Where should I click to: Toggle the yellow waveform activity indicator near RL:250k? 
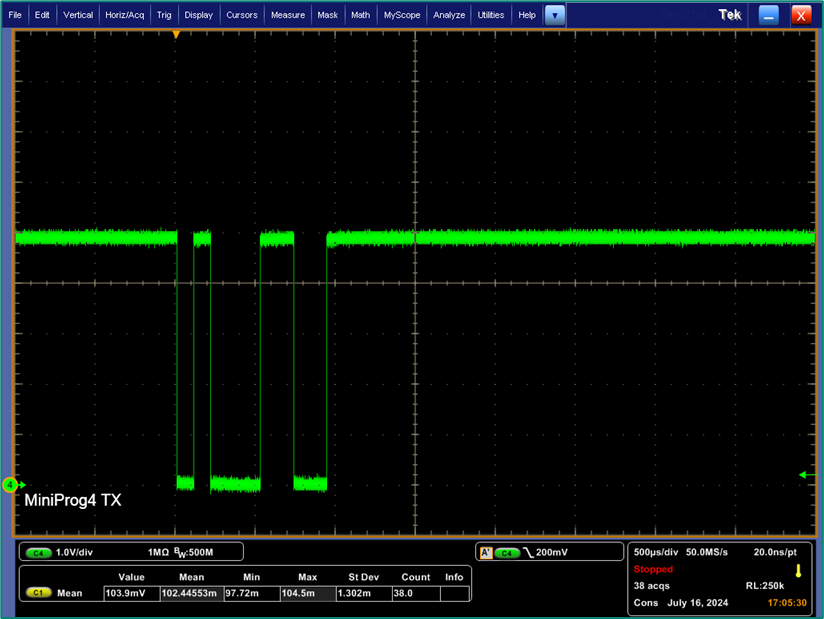(797, 573)
